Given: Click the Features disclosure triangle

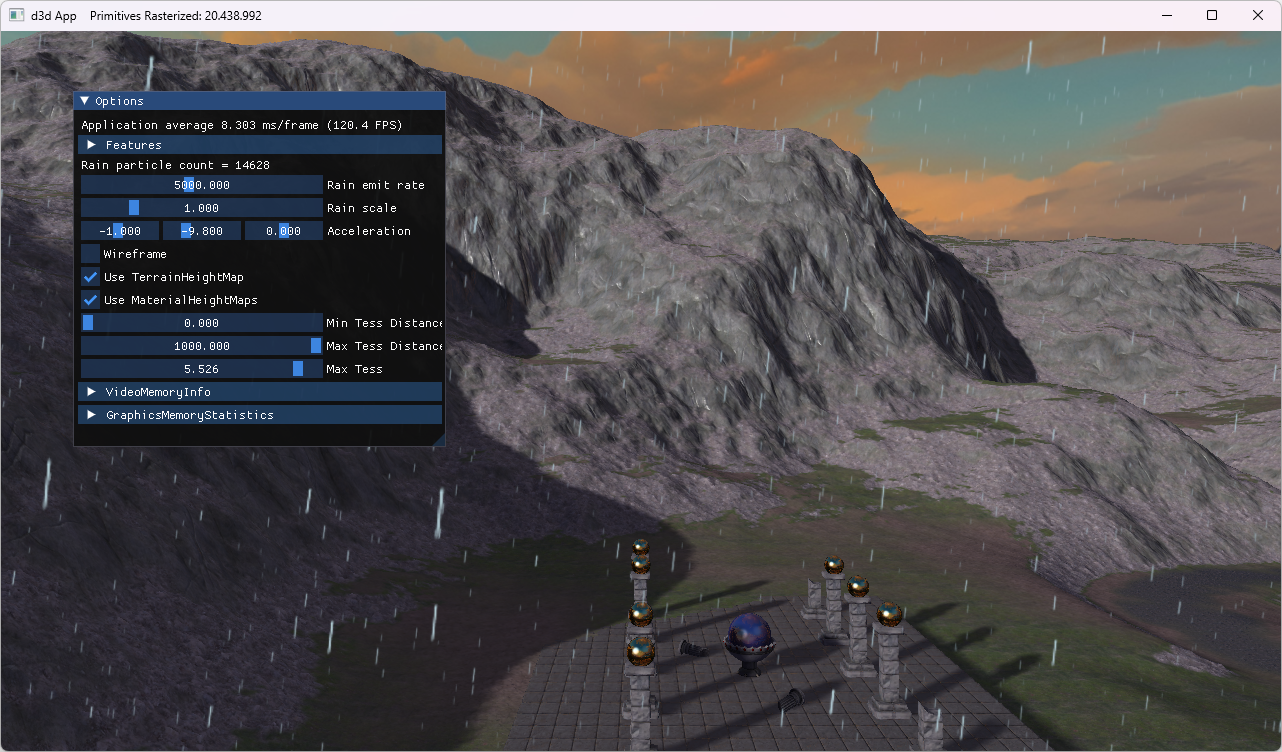Looking at the screenshot, I should pos(90,144).
